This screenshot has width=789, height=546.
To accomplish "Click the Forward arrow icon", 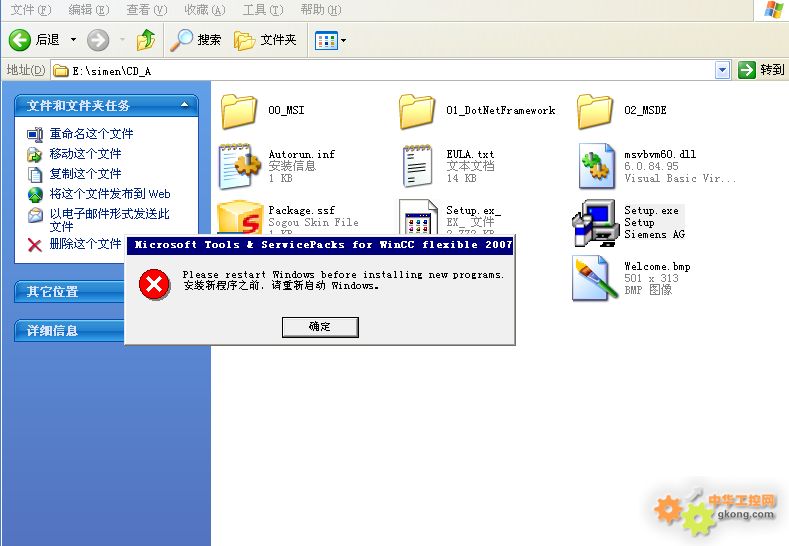I will [98, 40].
